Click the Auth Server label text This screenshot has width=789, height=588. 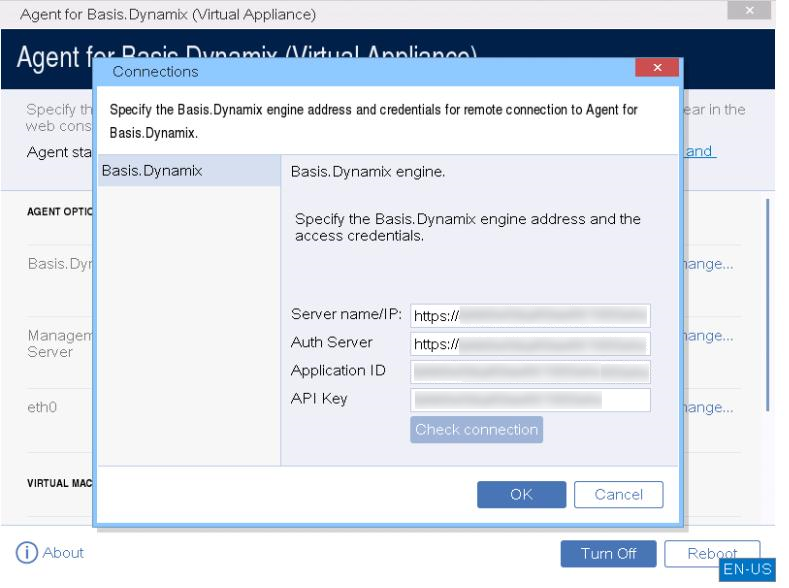pyautogui.click(x=332, y=343)
